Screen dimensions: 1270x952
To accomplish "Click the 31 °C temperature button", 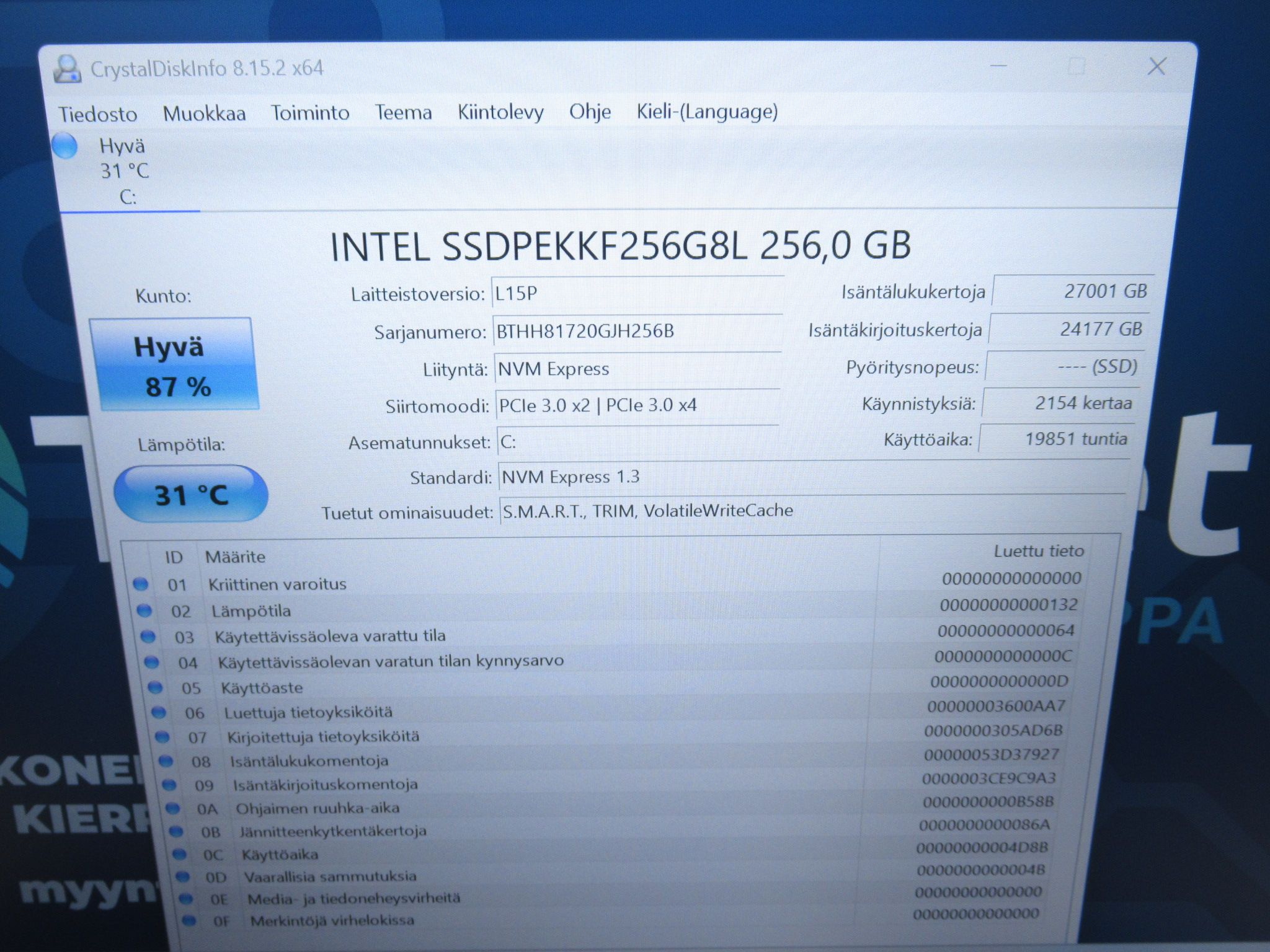I will coord(191,494).
